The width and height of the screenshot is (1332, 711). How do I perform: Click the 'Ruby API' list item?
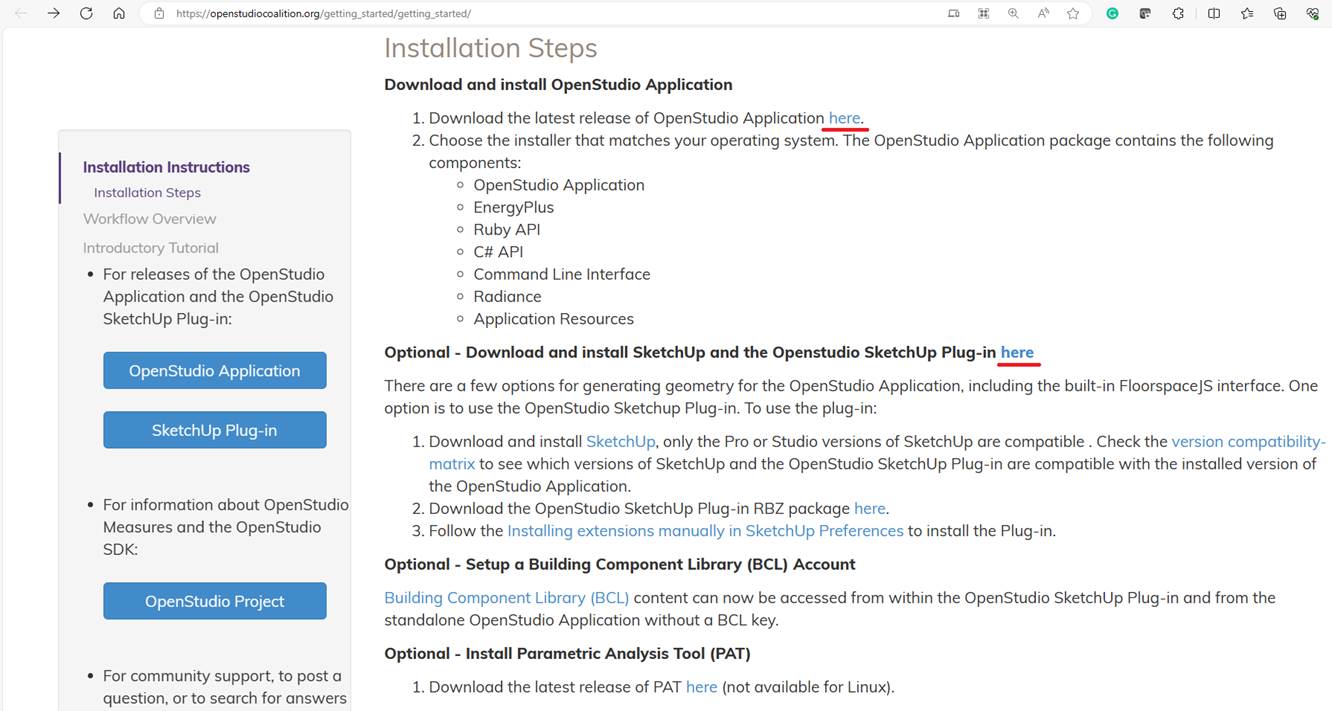click(507, 230)
